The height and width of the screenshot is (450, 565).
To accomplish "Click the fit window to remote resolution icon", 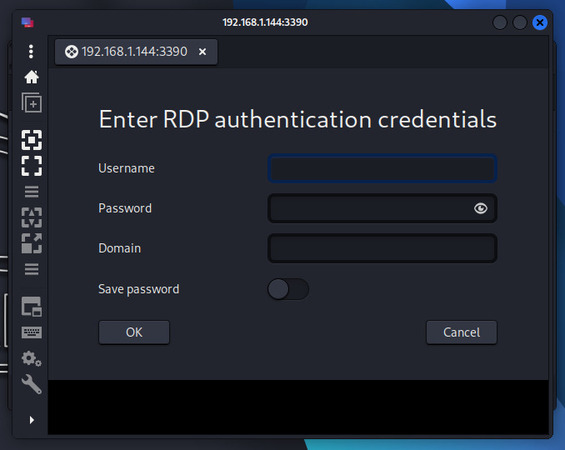I will [31, 140].
